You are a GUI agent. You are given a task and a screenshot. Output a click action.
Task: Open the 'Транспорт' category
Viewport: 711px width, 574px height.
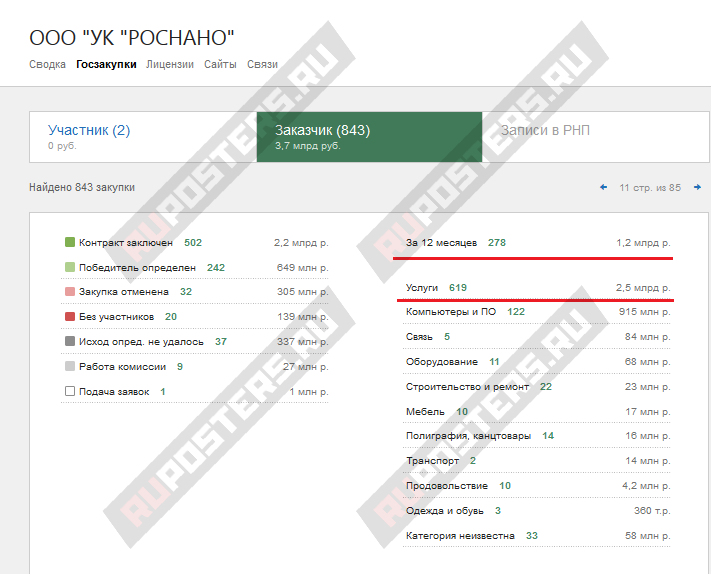coord(433,461)
